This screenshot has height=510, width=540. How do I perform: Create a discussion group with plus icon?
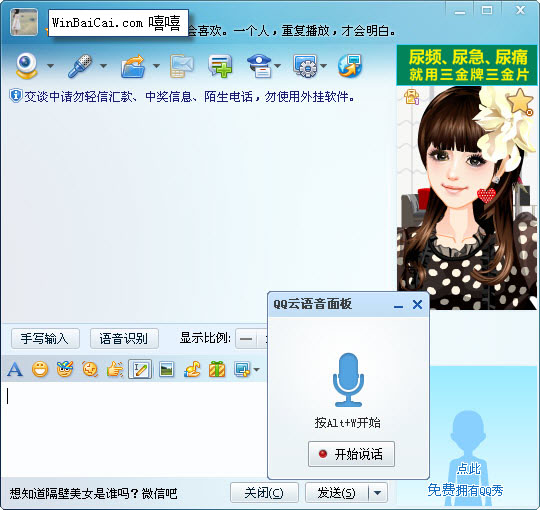[x=220, y=66]
